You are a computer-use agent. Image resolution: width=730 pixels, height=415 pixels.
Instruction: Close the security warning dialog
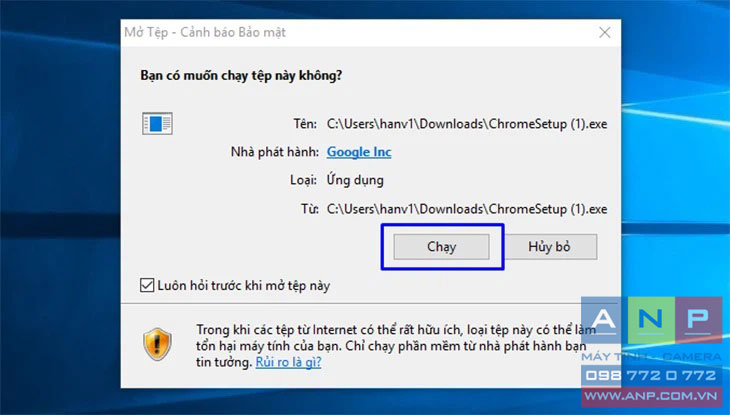coord(605,32)
